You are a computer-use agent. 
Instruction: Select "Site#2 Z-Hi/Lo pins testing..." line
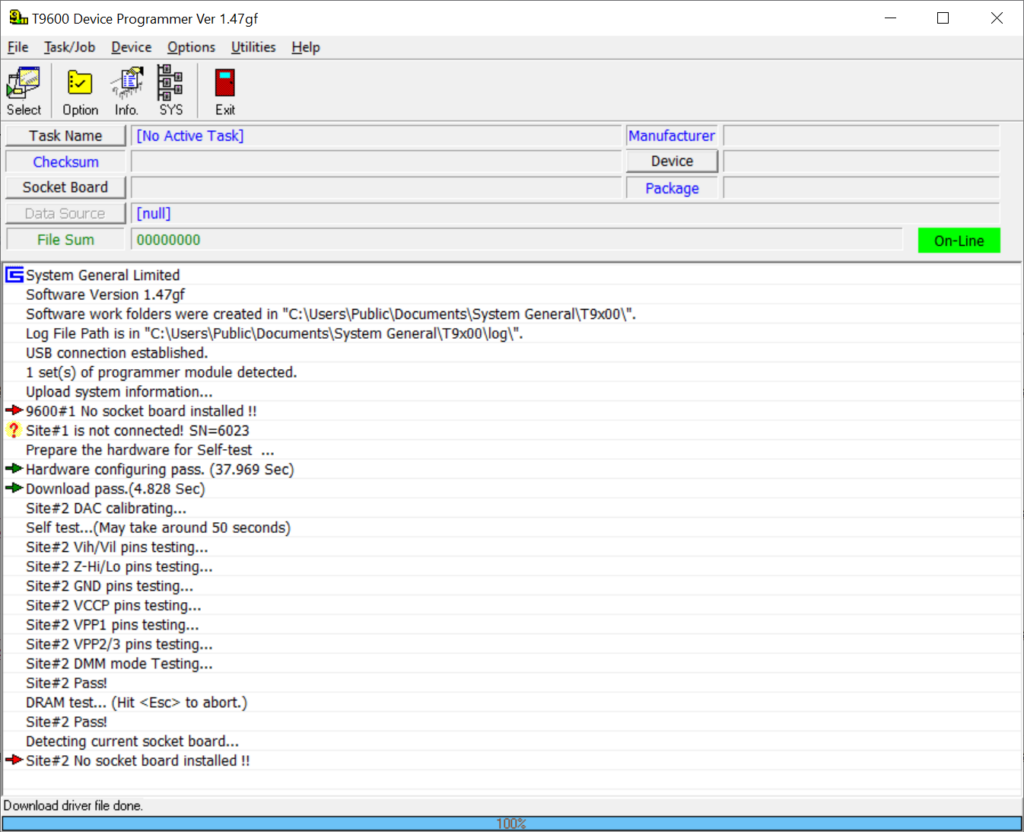click(x=119, y=566)
